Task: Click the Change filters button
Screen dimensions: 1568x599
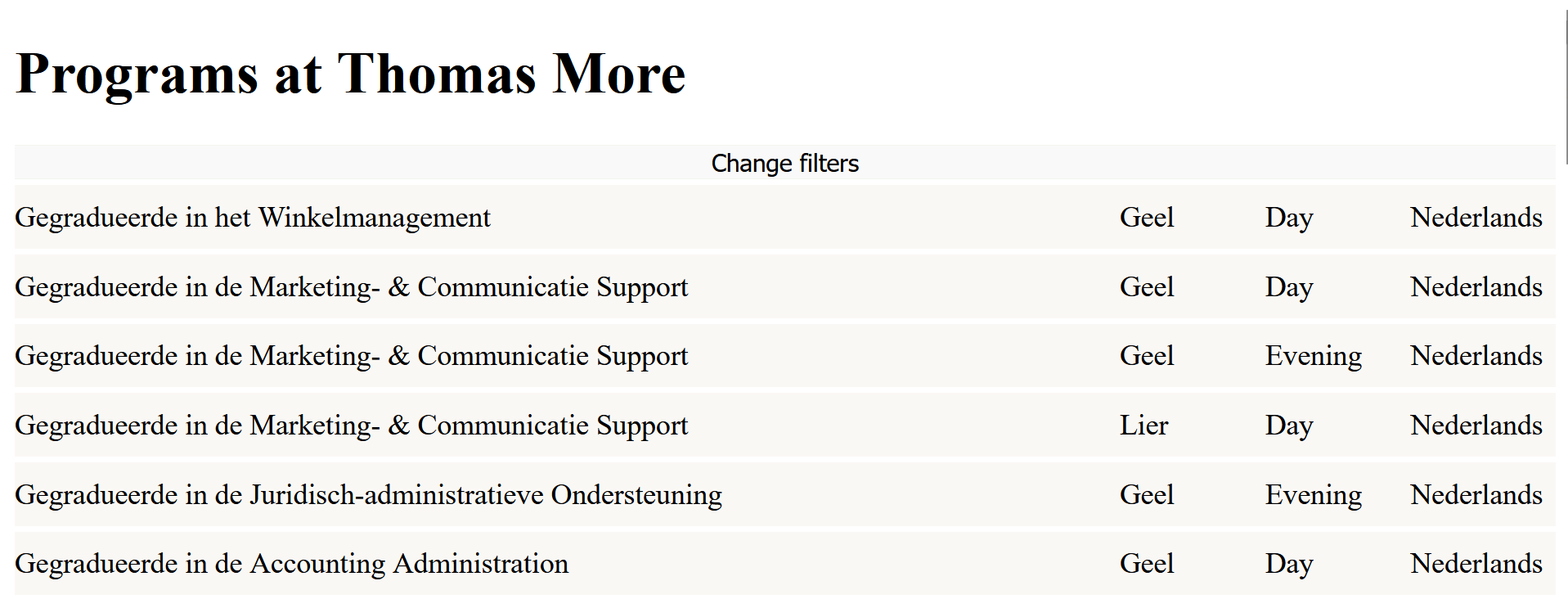Action: pos(784,163)
